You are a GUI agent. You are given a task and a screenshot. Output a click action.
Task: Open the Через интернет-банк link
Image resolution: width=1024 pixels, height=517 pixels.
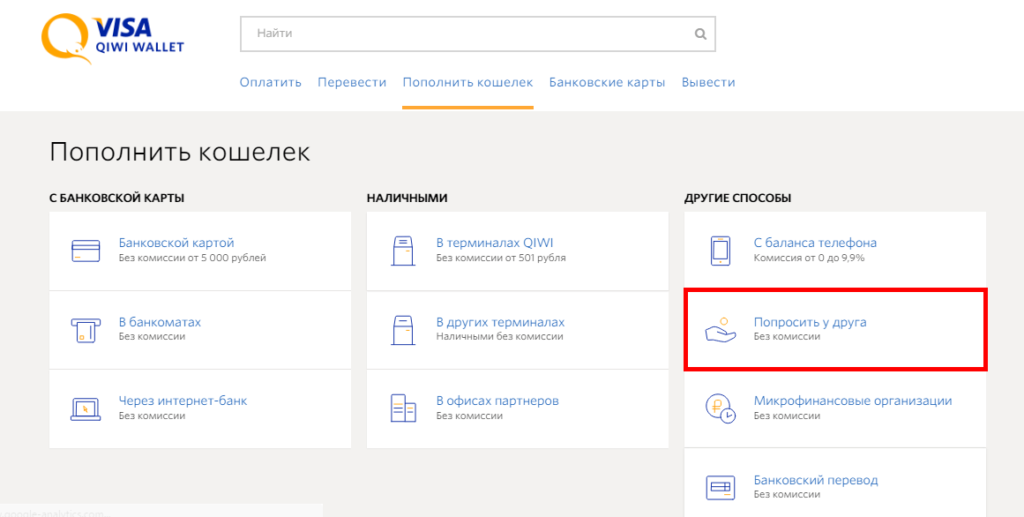(x=183, y=401)
